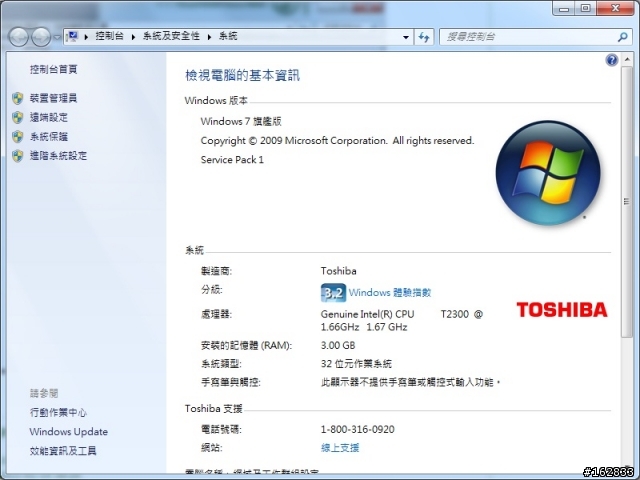Click the Service Pack 1 text
This screenshot has height=480, width=640.
click(232, 160)
